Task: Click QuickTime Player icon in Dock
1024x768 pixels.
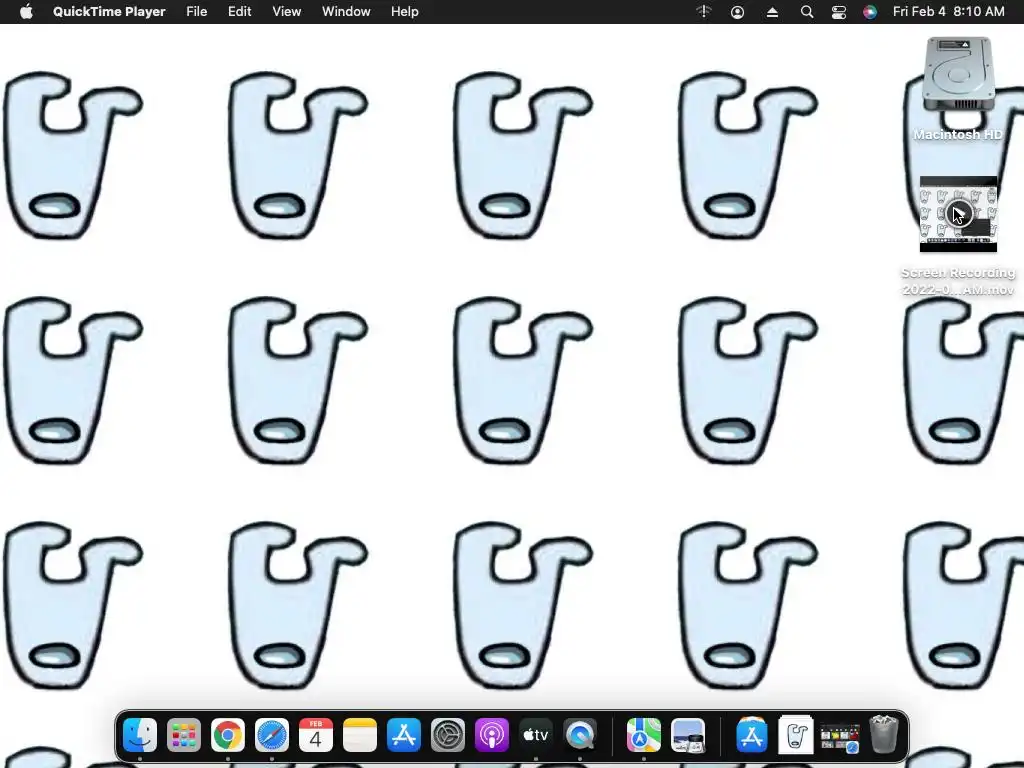Action: point(579,735)
